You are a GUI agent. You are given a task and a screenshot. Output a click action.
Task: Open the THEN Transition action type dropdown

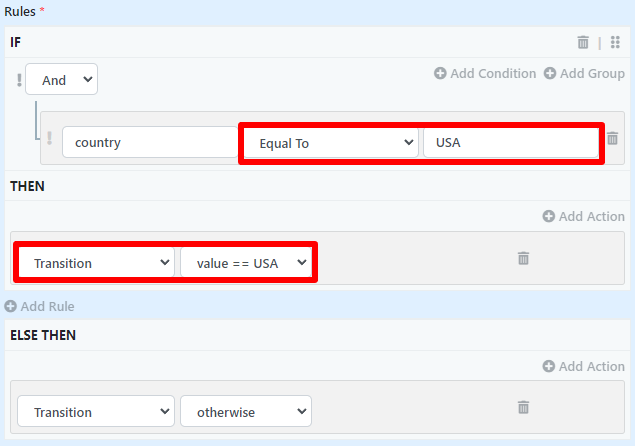(96, 263)
